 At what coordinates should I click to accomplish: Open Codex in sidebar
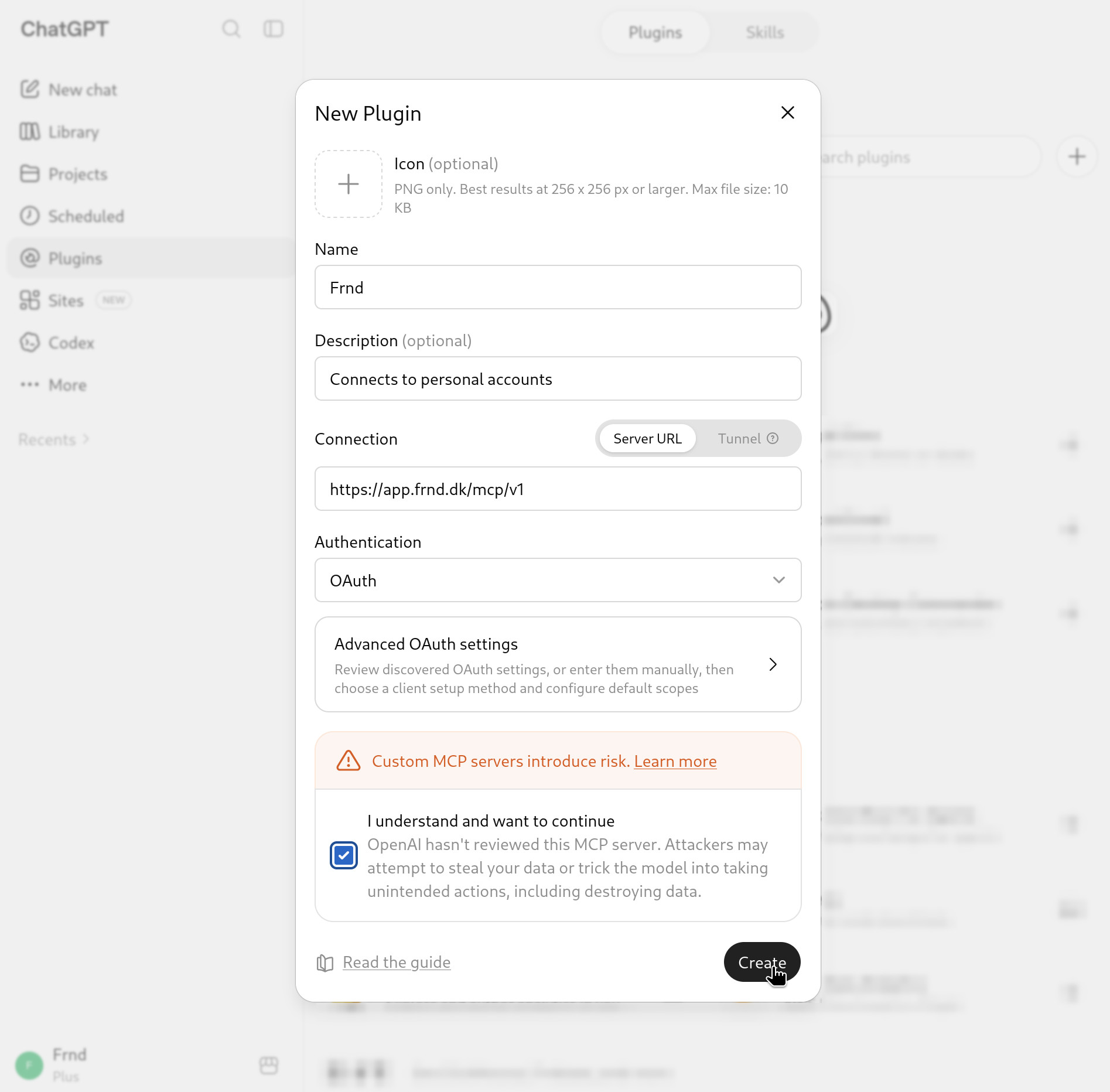(151, 343)
